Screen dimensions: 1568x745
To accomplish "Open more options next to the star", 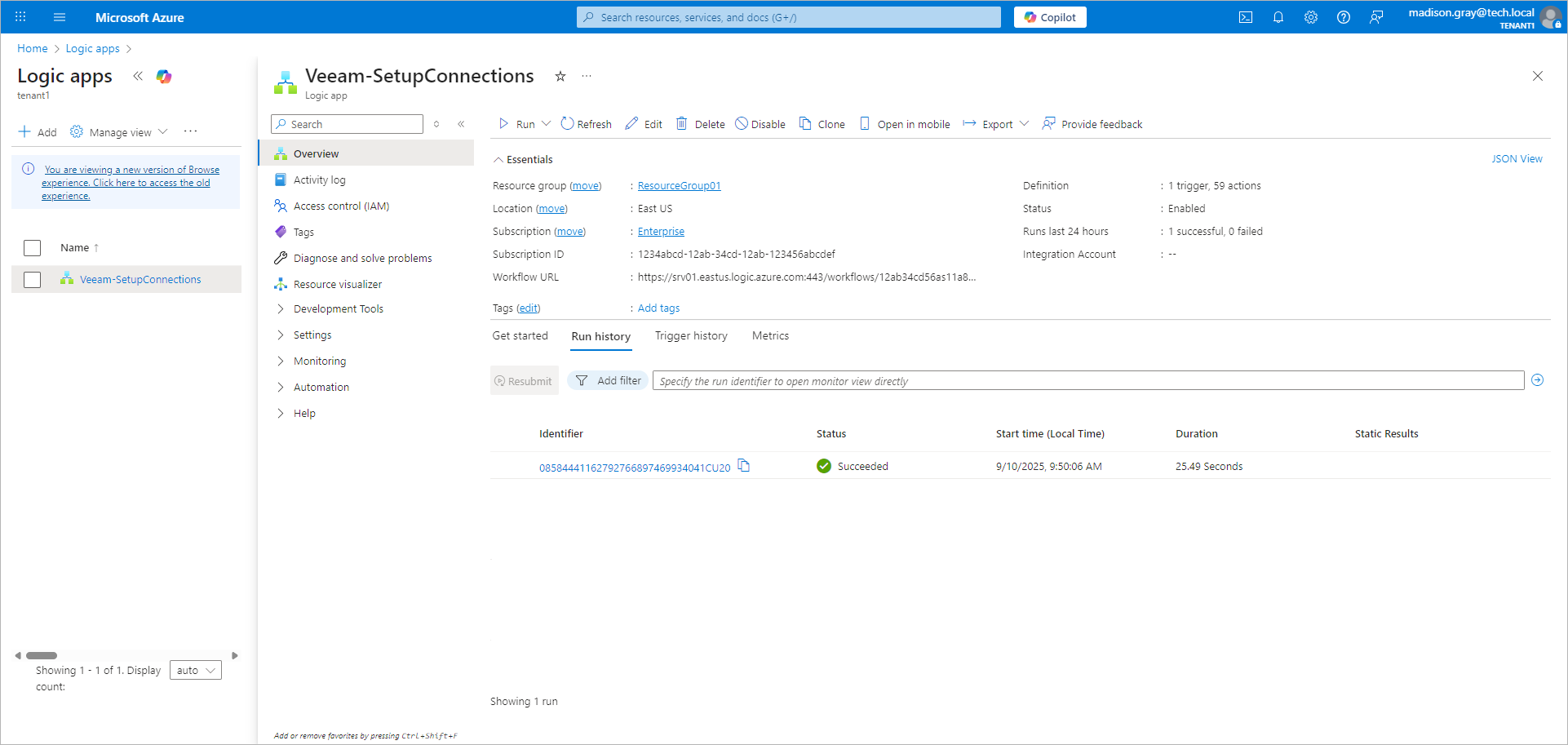I will (x=587, y=76).
